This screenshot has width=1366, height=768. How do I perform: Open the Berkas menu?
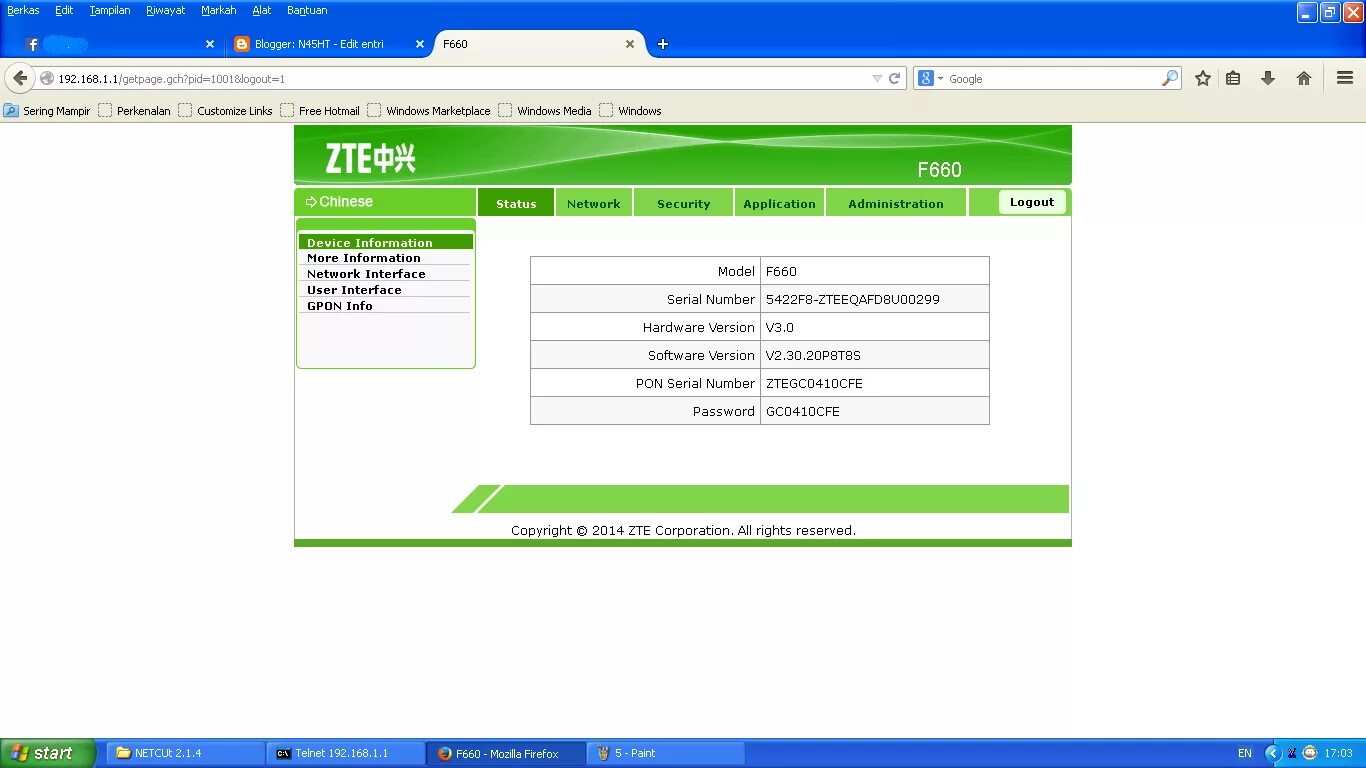[x=23, y=10]
